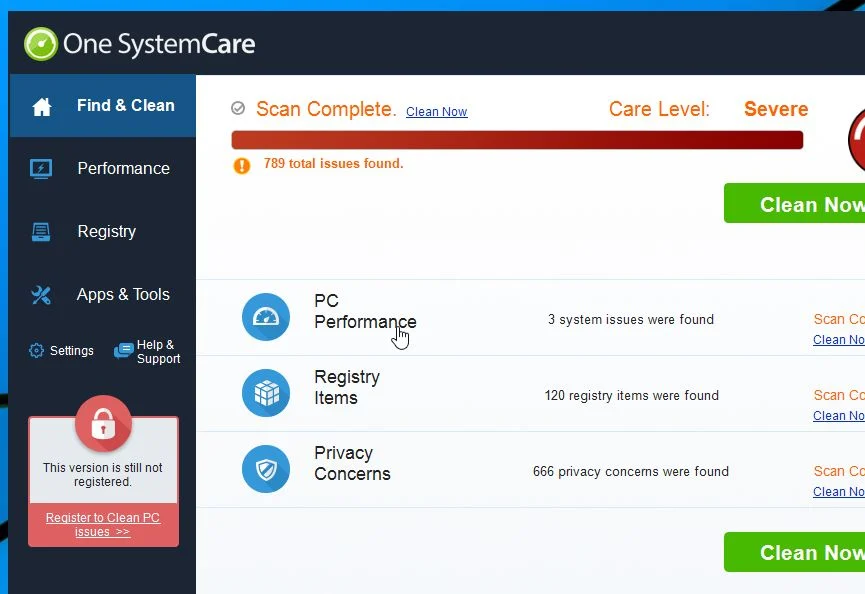
Task: Click the Apps & Tools wrench icon
Action: [x=41, y=295]
